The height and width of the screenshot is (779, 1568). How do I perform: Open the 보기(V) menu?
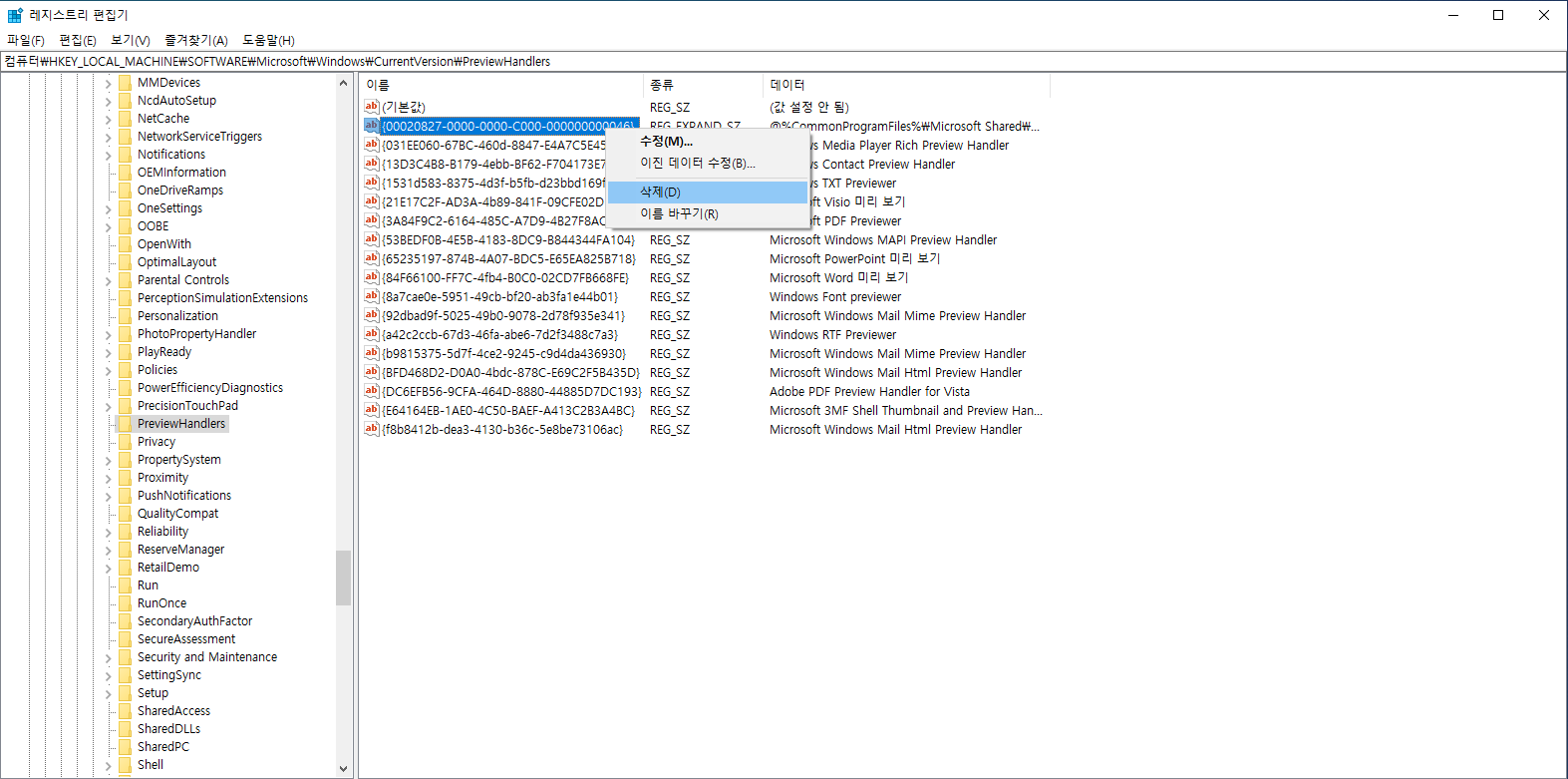pos(131,40)
